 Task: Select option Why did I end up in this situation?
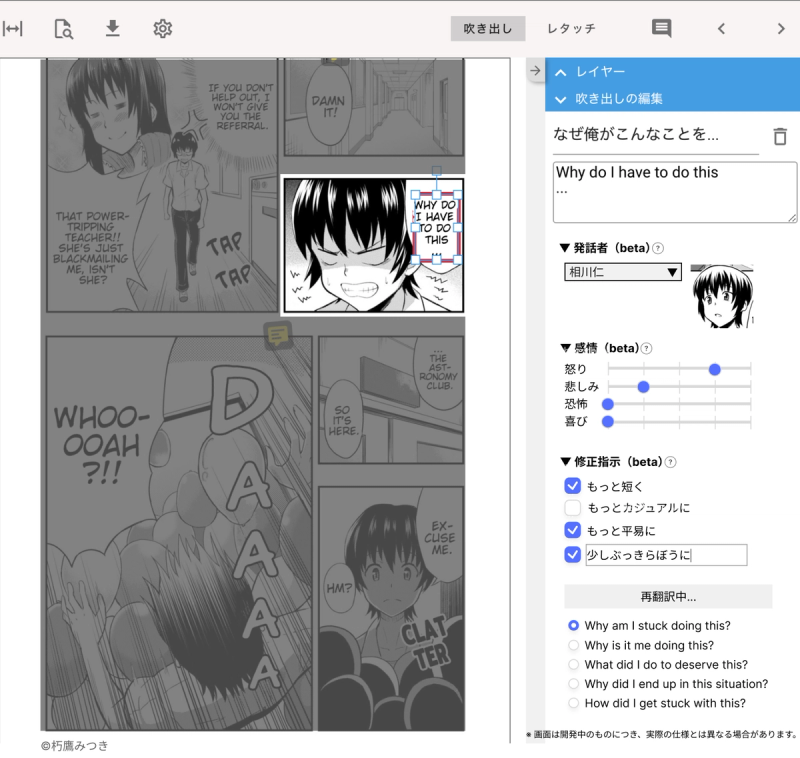[x=573, y=684]
